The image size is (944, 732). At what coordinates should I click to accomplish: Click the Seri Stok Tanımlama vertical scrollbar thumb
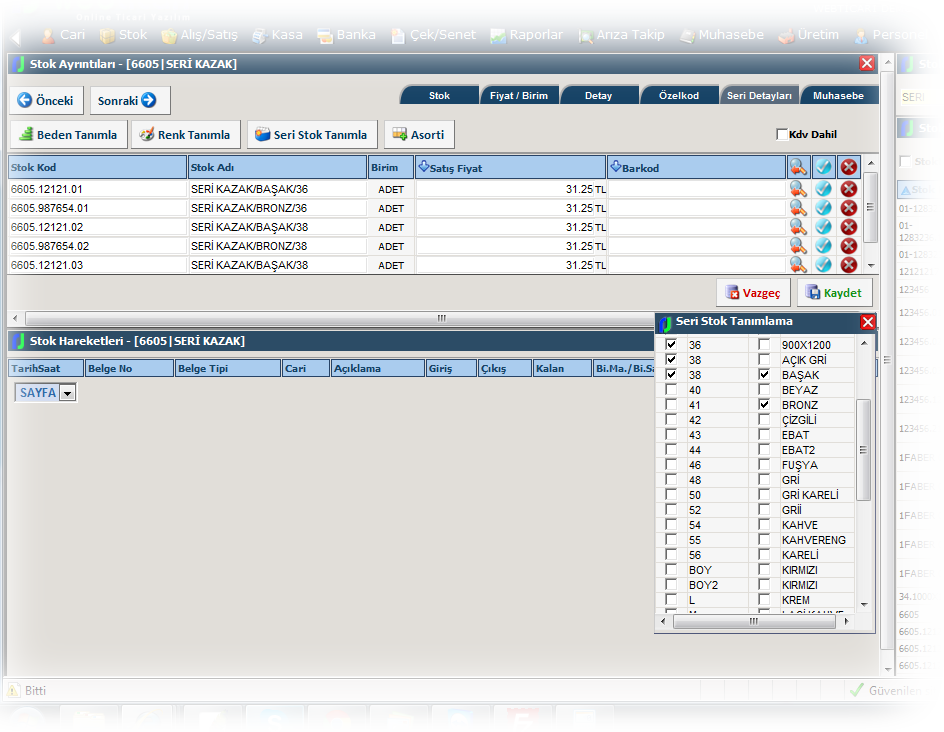click(863, 450)
